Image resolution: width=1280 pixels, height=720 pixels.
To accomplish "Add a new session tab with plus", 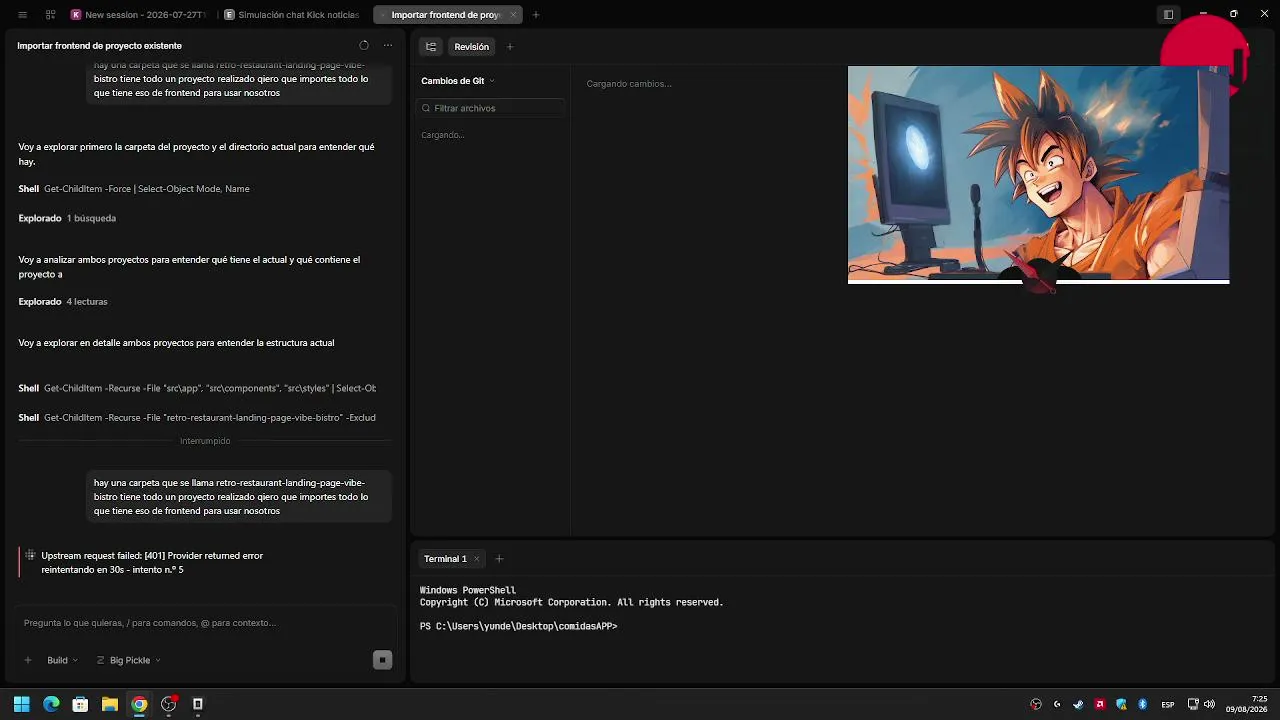I will (536, 15).
